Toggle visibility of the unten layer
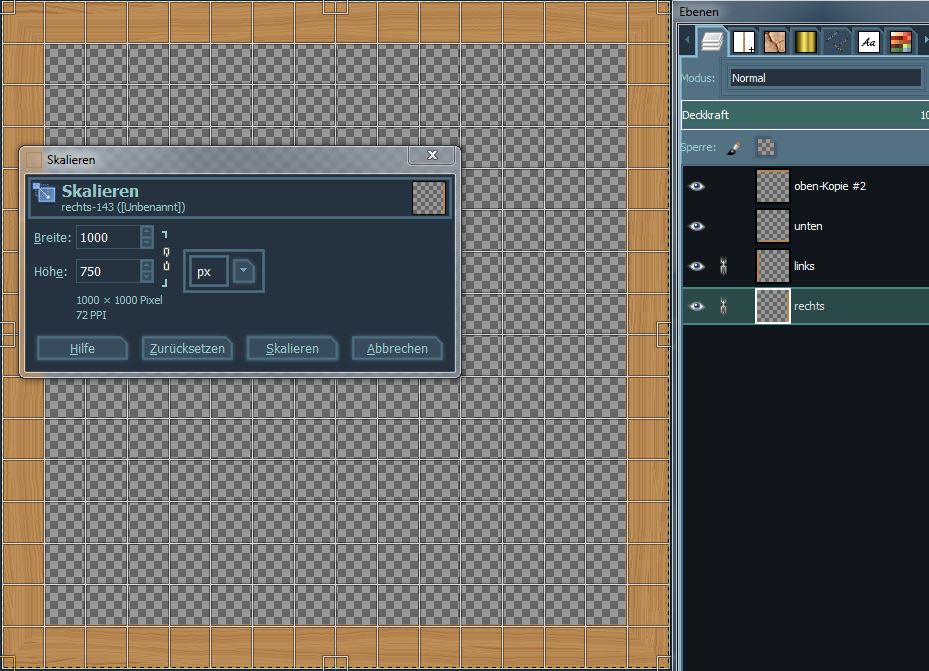 [x=697, y=226]
